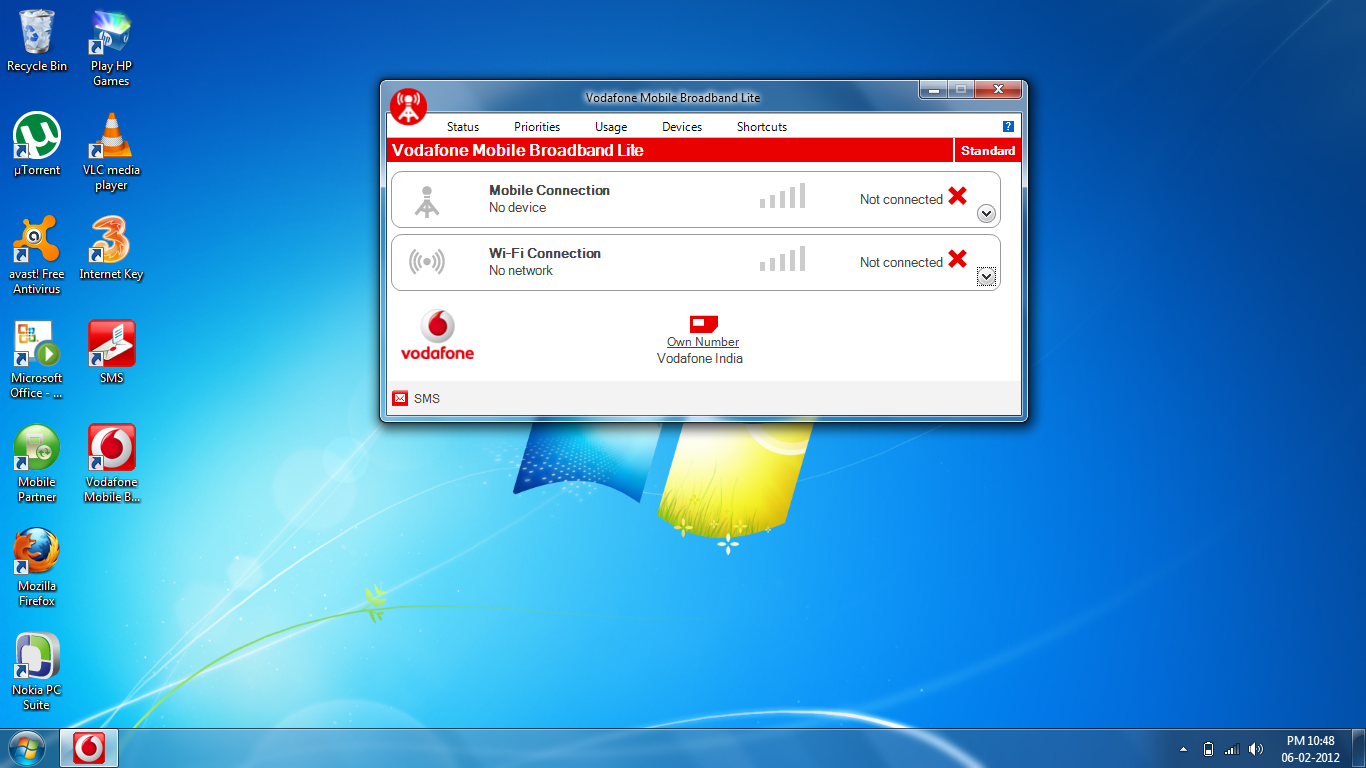Click the 'Vodafone India' operator text

tap(700, 358)
